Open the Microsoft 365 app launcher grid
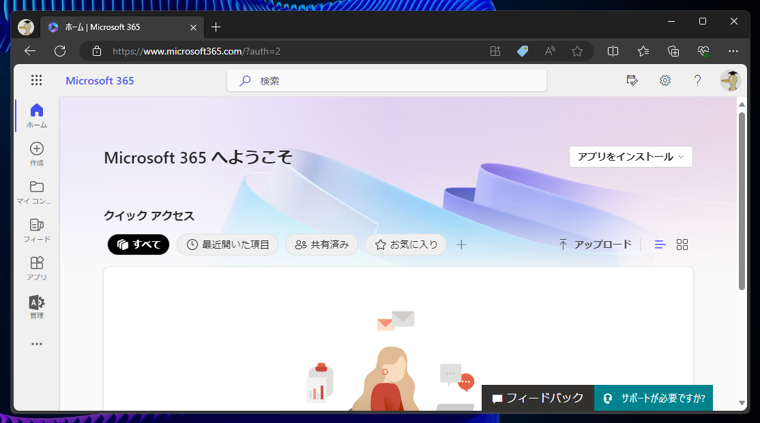 coord(36,80)
